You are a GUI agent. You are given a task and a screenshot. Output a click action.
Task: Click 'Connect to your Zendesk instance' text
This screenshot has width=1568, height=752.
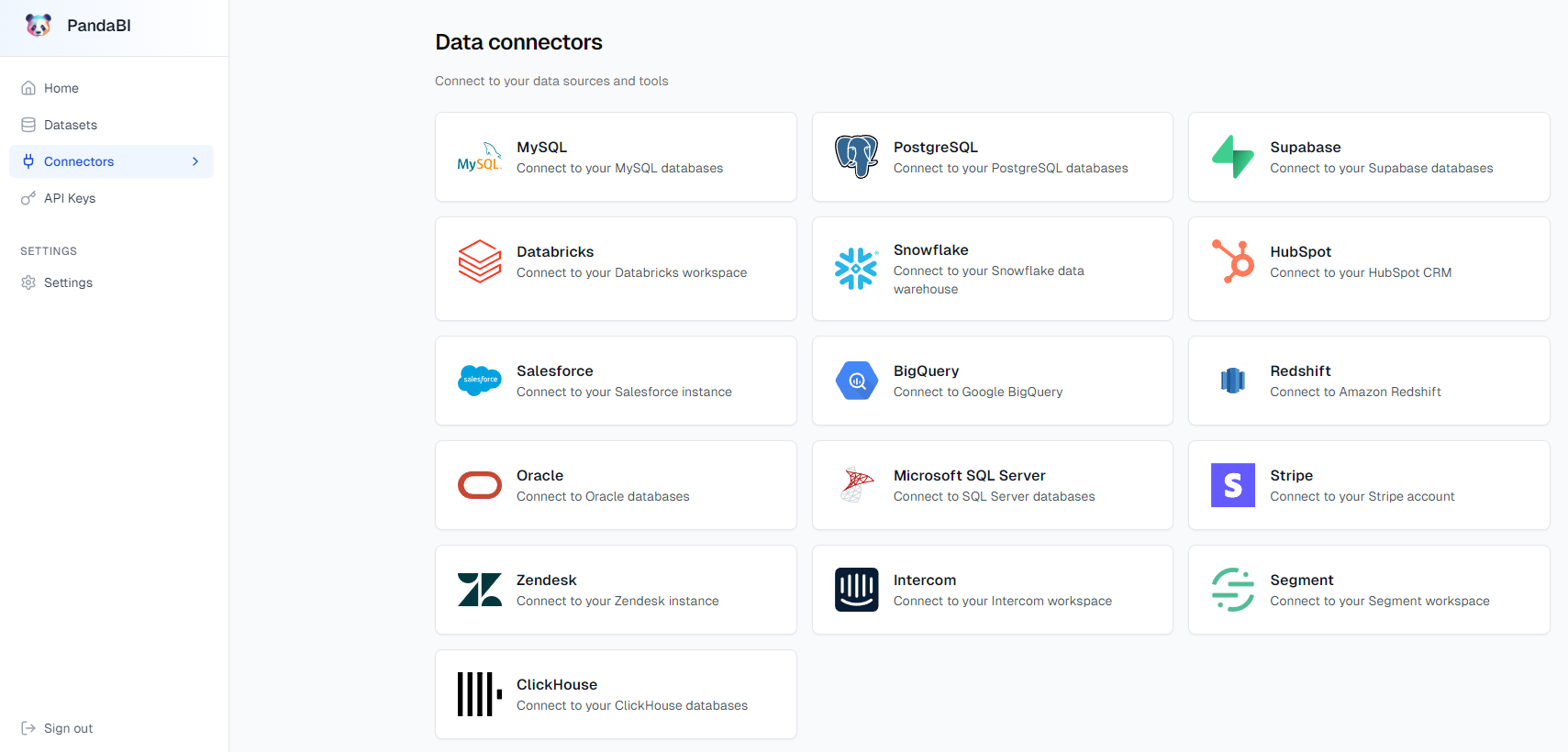(617, 601)
